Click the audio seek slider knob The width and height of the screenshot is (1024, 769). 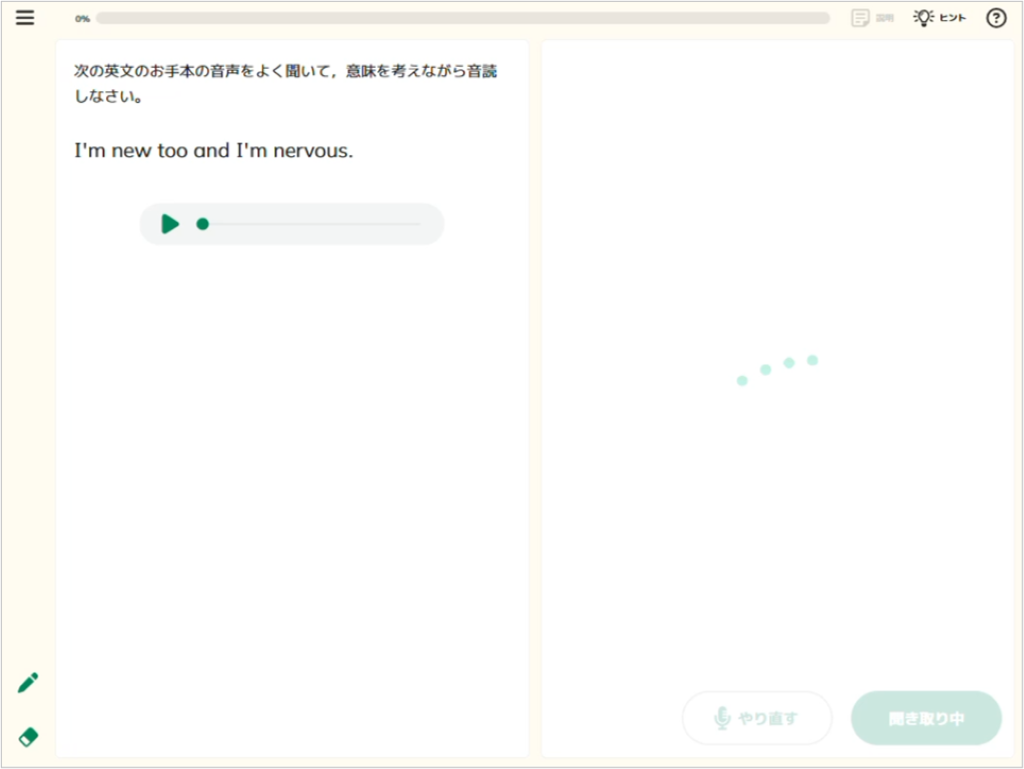(202, 224)
